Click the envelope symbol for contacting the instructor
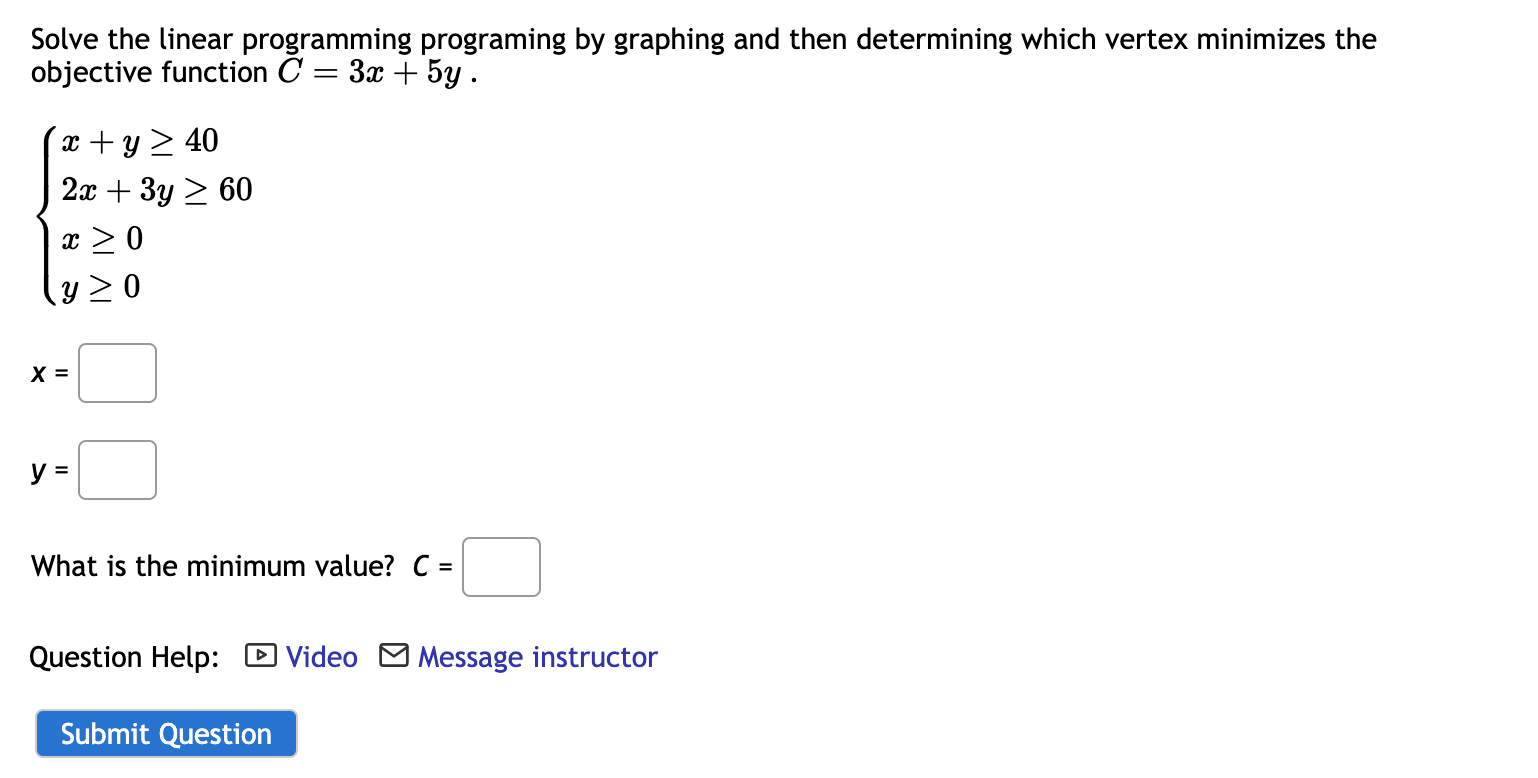1538x778 pixels. [x=394, y=656]
